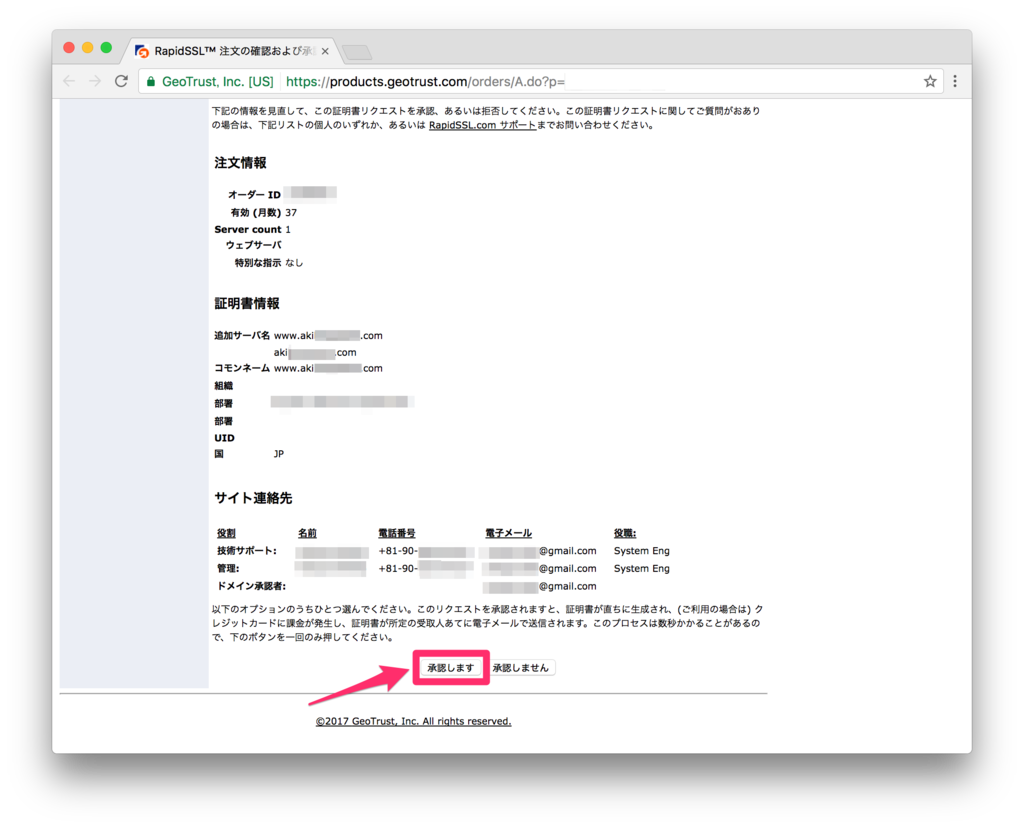Image resolution: width=1024 pixels, height=828 pixels.
Task: Click the 有効 (月数) value 37
Action: pyautogui.click(x=291, y=212)
